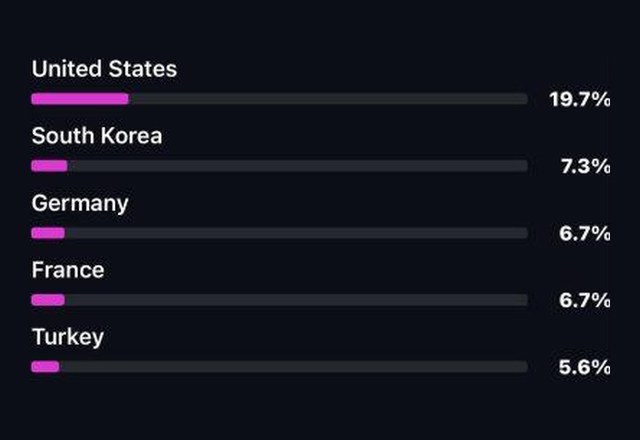The height and width of the screenshot is (440, 640).
Task: Click the United States country label
Action: [x=104, y=69]
